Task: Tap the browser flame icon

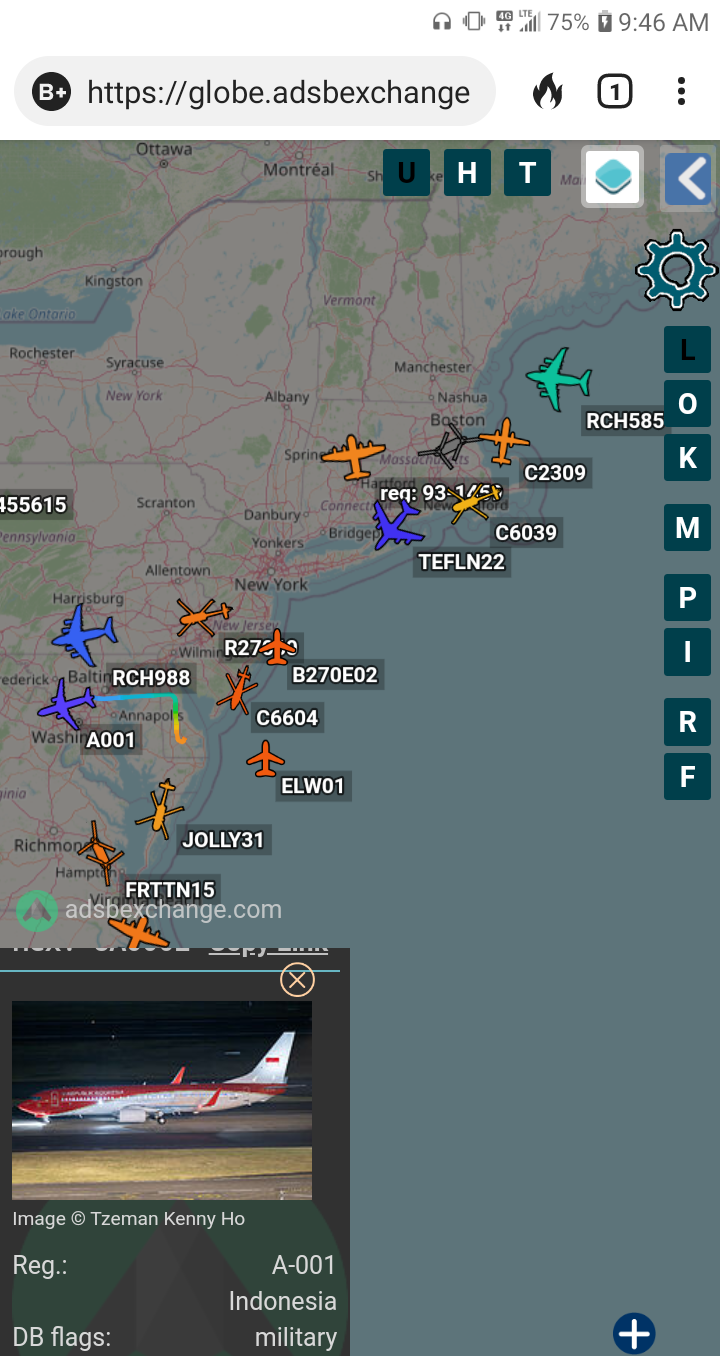Action: tap(547, 92)
